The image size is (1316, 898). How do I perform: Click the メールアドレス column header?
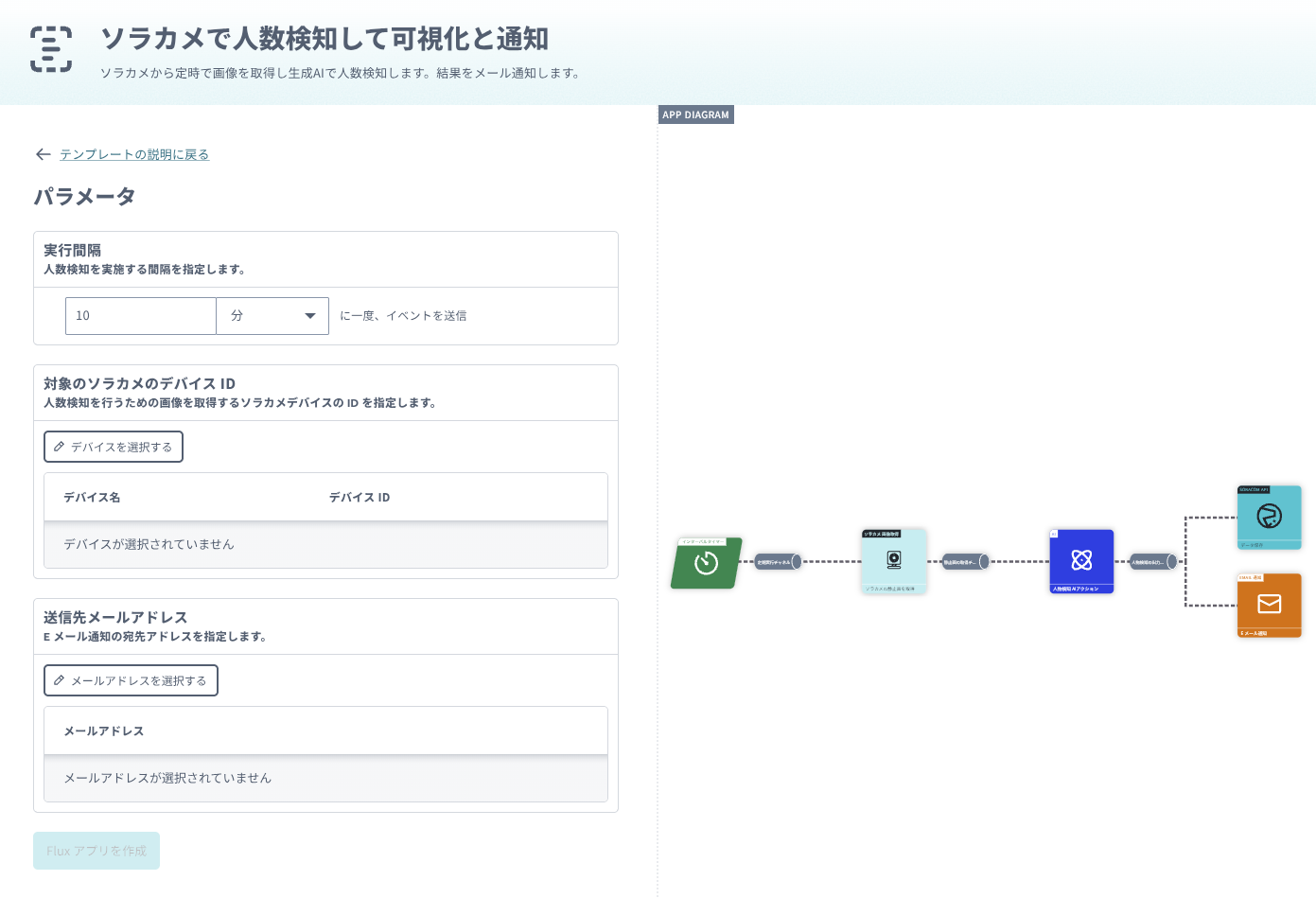pos(104,731)
